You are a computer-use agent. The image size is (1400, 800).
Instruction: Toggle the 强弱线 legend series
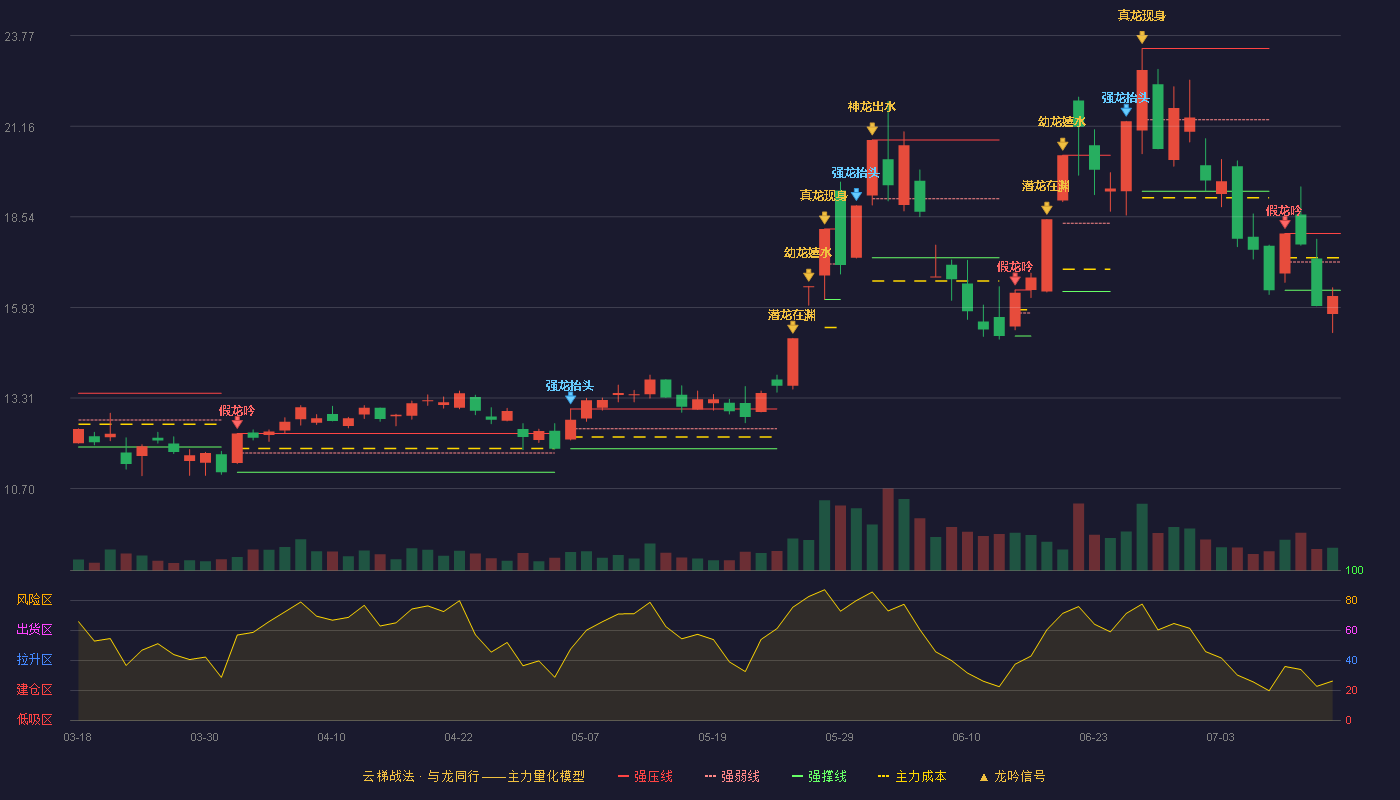tap(732, 776)
